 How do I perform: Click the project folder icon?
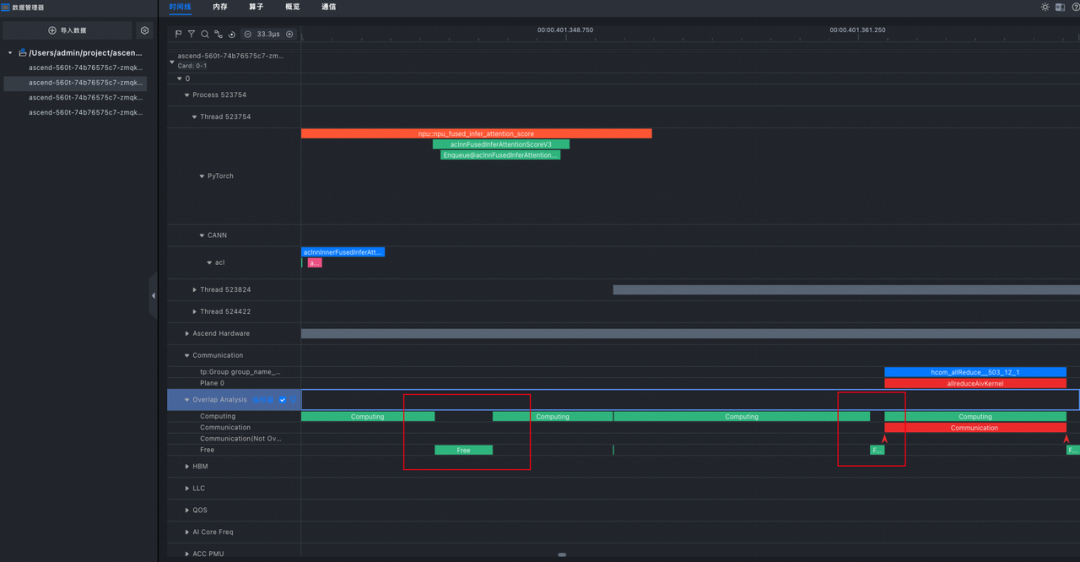[23, 52]
